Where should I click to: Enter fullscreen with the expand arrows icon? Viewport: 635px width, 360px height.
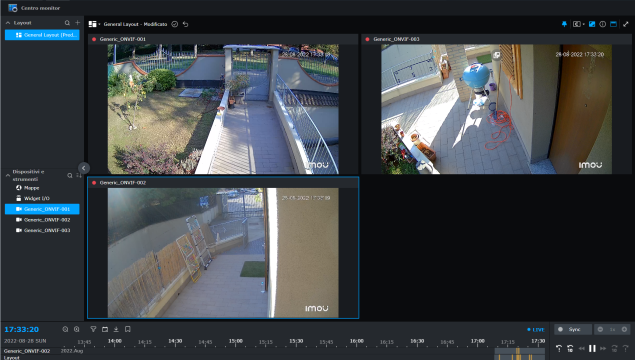click(x=626, y=24)
